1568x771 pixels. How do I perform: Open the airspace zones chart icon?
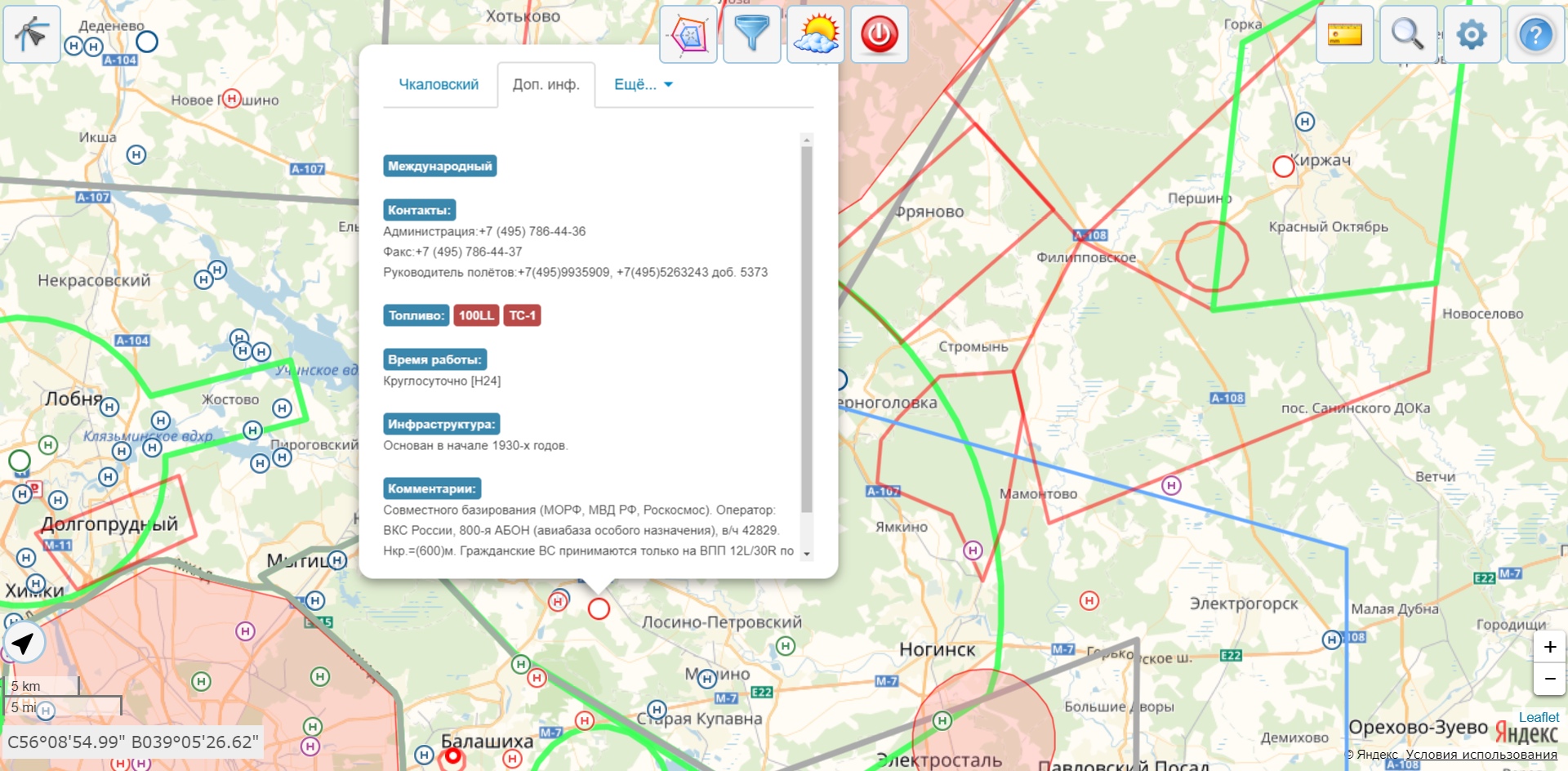click(688, 34)
